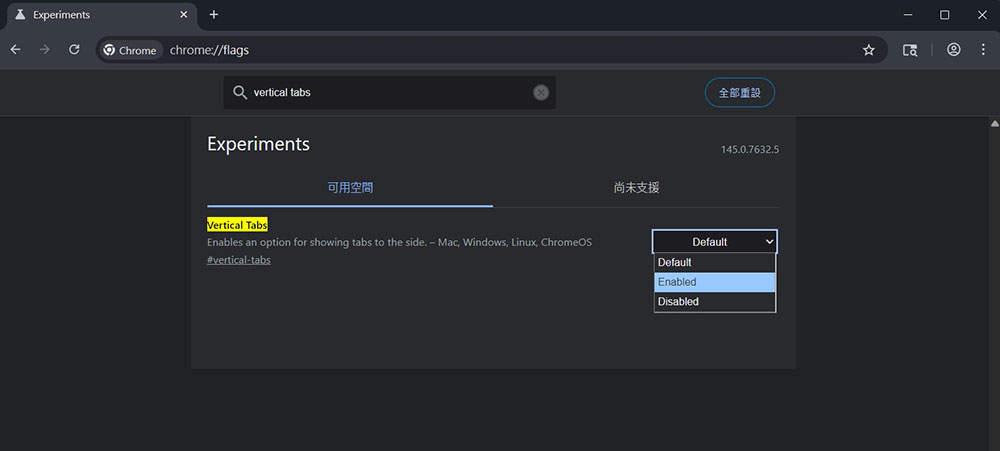Click the tab search icon in toolbar
1000x451 pixels.
point(910,50)
